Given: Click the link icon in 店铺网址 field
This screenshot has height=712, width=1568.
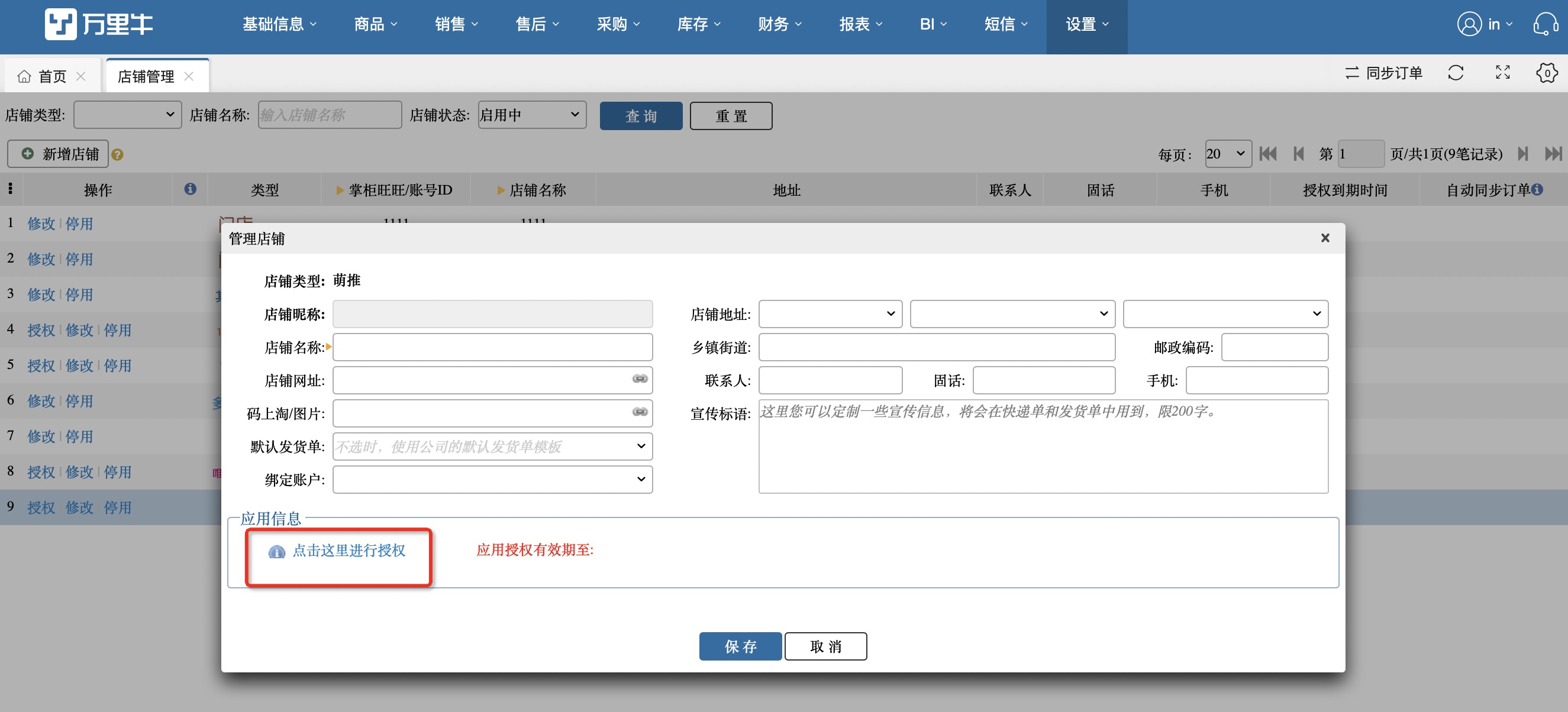Looking at the screenshot, I should click(x=640, y=379).
